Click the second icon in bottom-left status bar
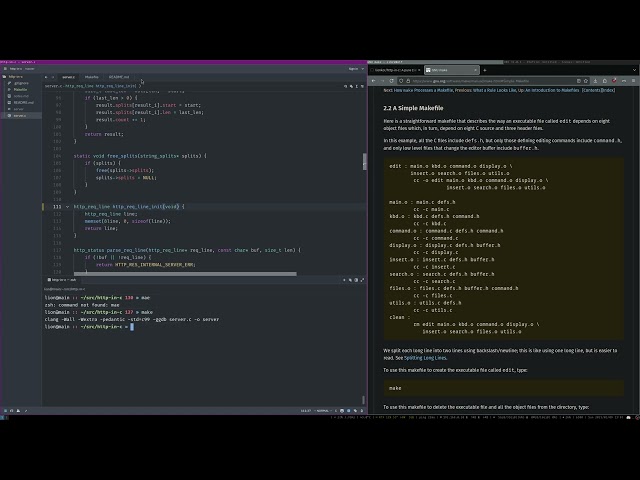Image resolution: width=640 pixels, height=480 pixels. click(x=11, y=411)
